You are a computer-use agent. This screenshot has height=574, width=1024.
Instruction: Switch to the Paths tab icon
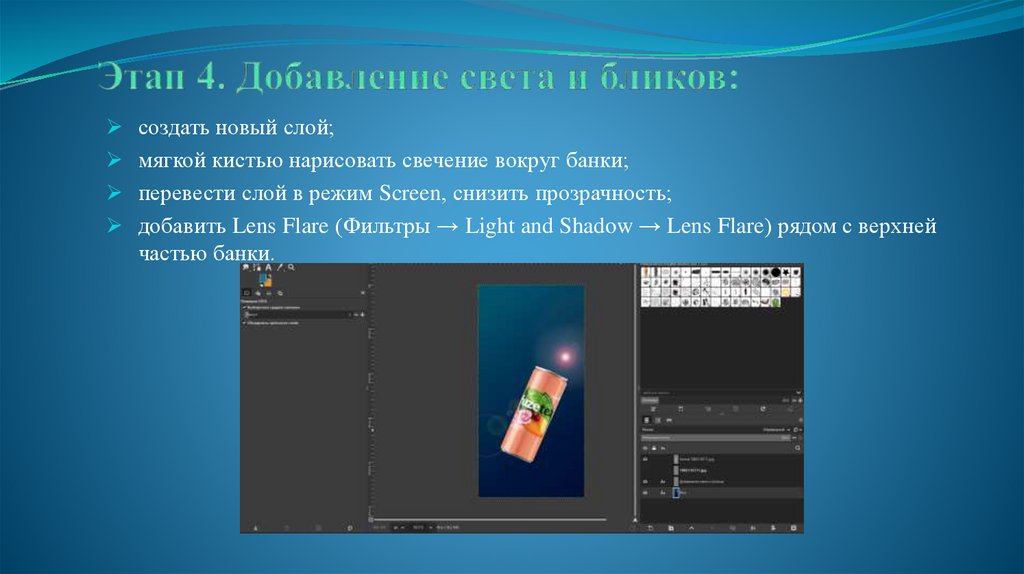point(669,421)
